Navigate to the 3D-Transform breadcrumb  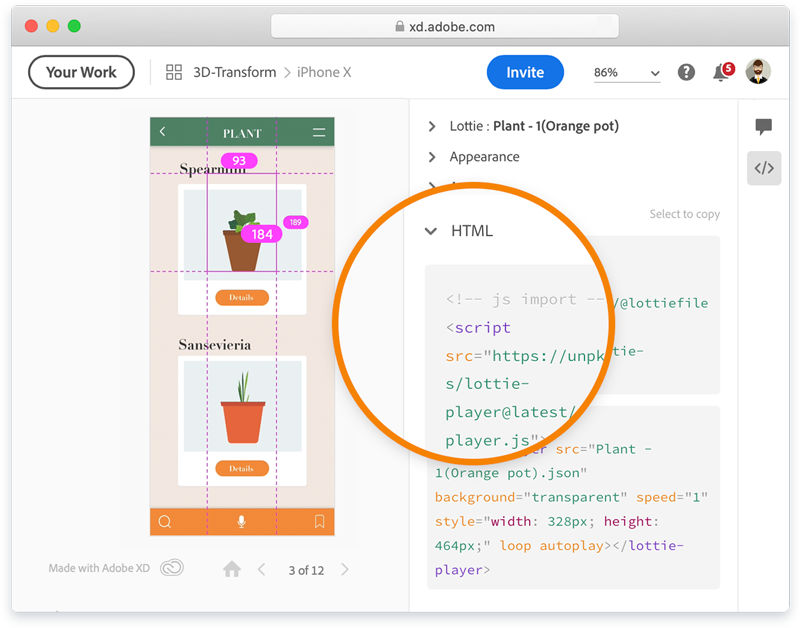tap(236, 72)
